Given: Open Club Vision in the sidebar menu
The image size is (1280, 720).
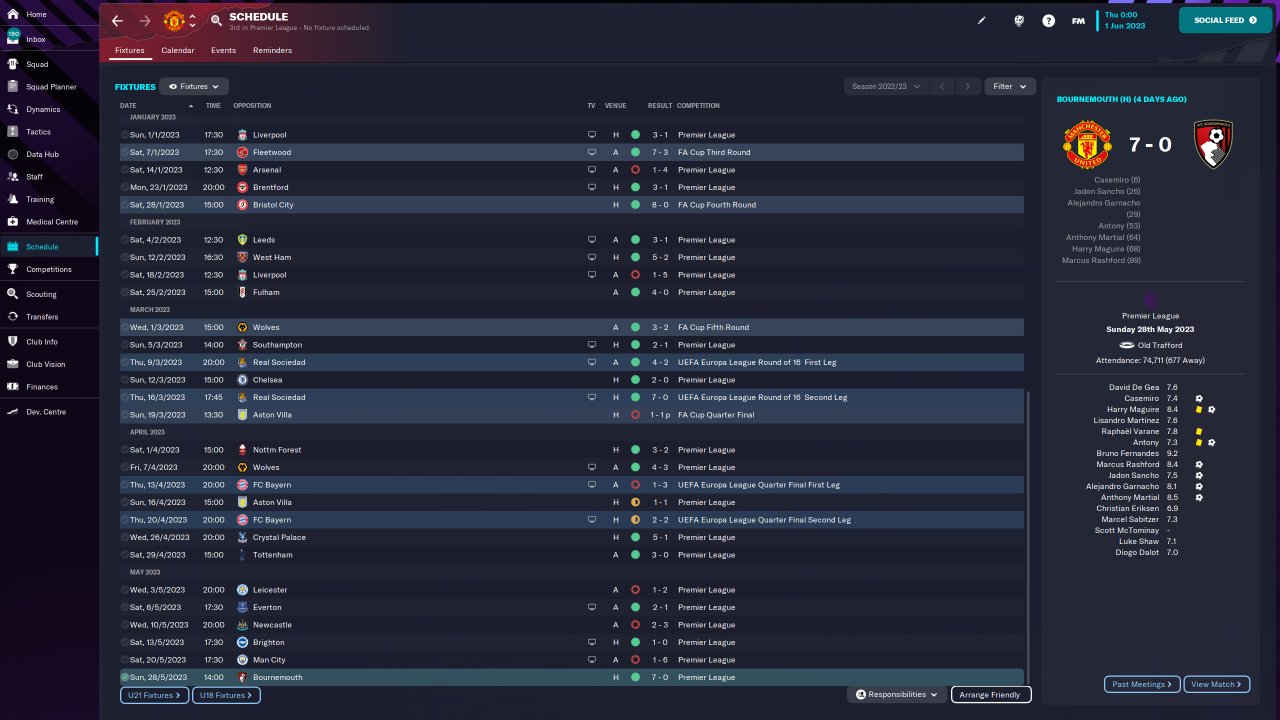Looking at the screenshot, I should 46,364.
